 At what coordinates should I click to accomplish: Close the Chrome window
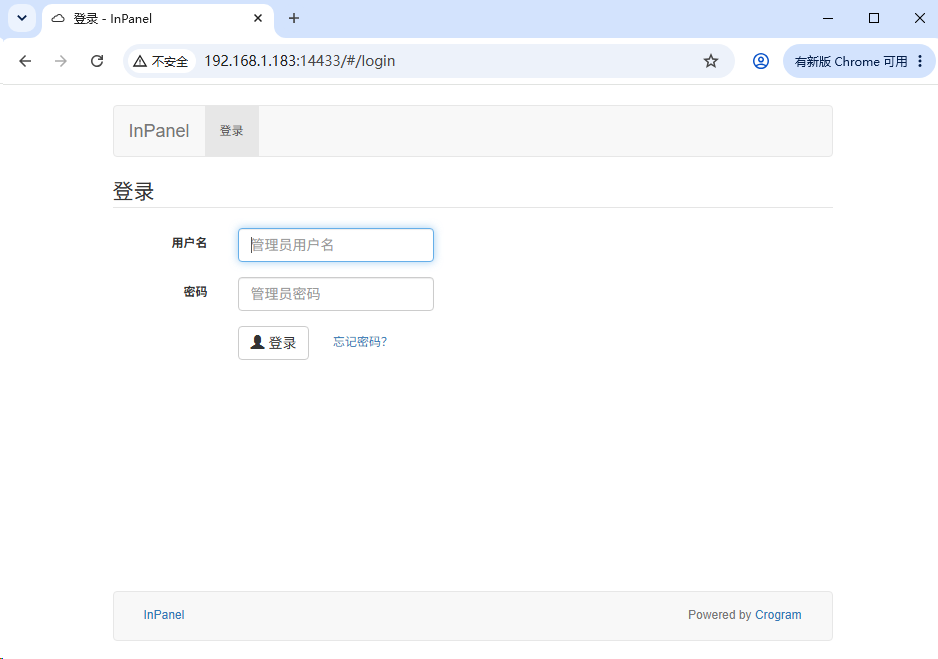(x=920, y=19)
